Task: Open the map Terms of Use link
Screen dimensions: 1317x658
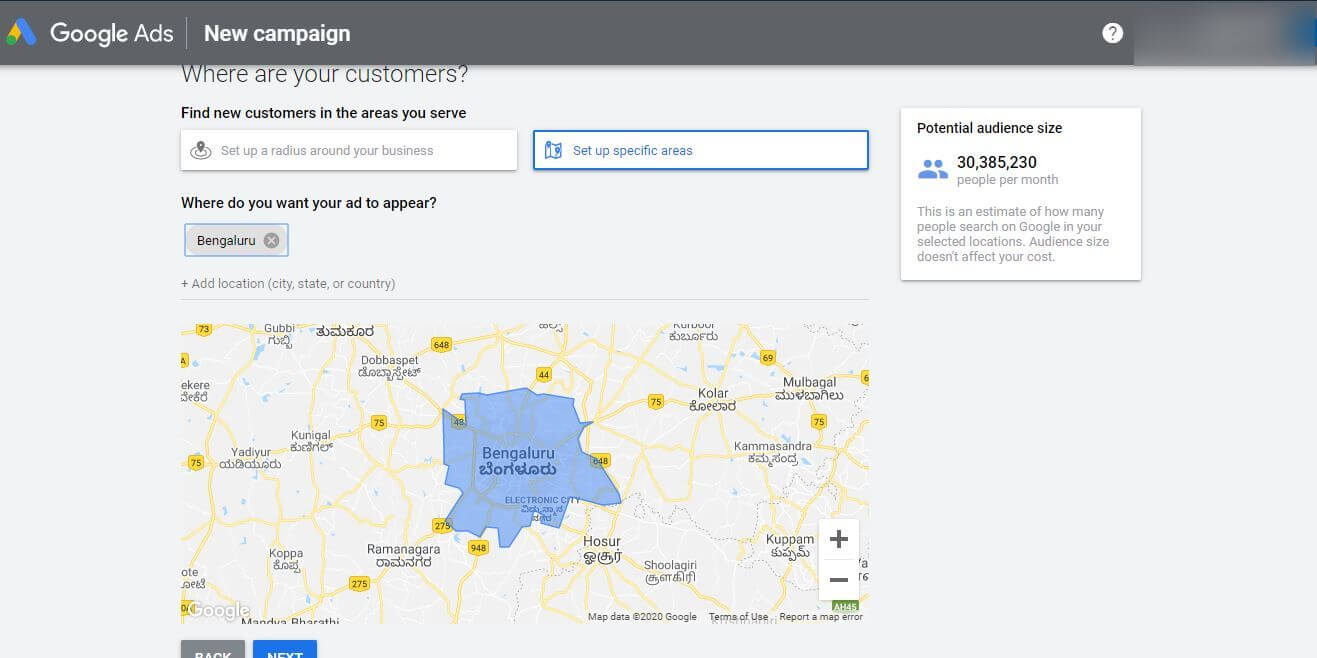Action: tap(738, 617)
